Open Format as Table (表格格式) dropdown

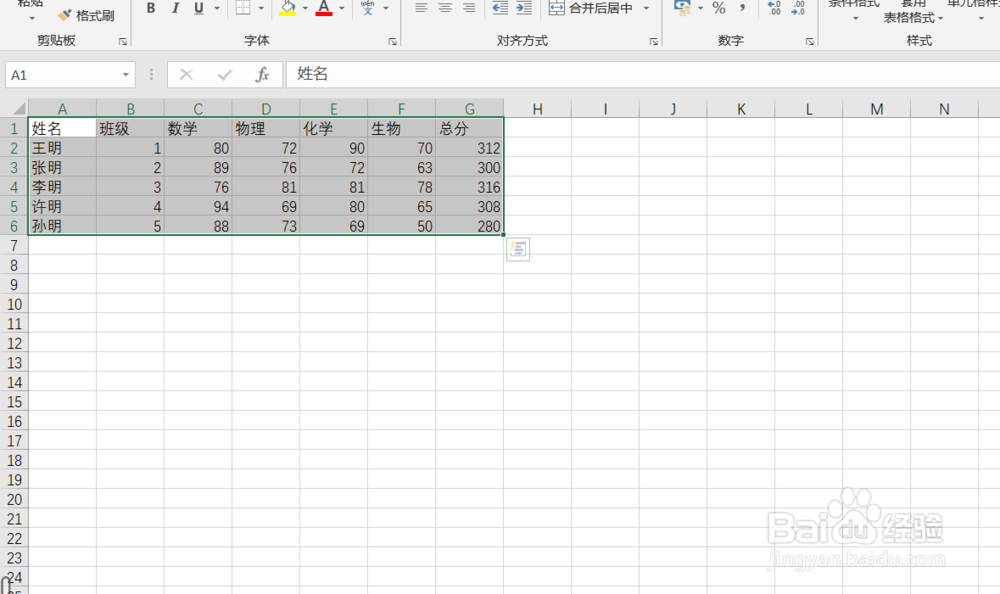(x=912, y=18)
